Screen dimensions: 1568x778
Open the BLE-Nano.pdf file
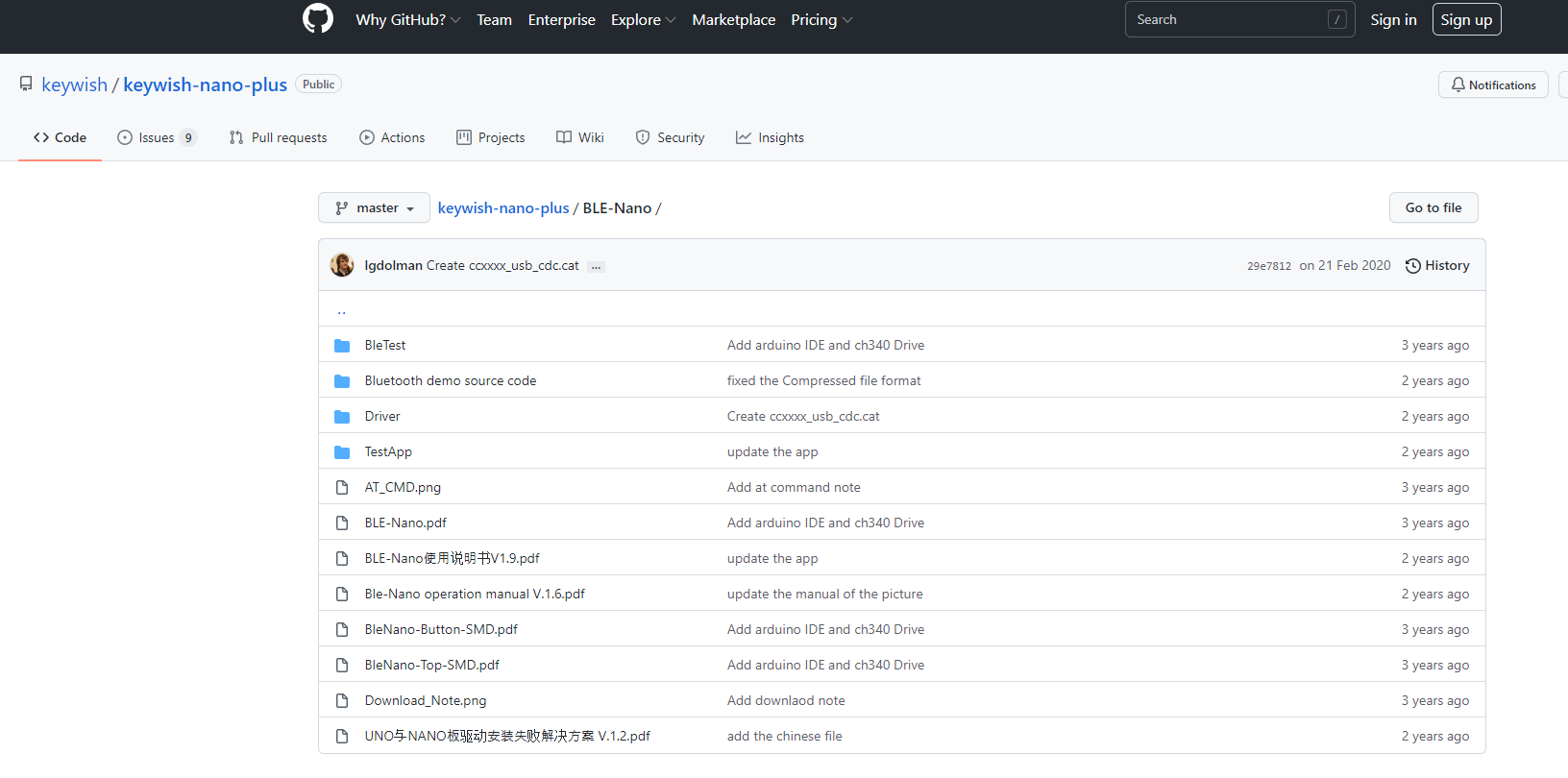(405, 523)
